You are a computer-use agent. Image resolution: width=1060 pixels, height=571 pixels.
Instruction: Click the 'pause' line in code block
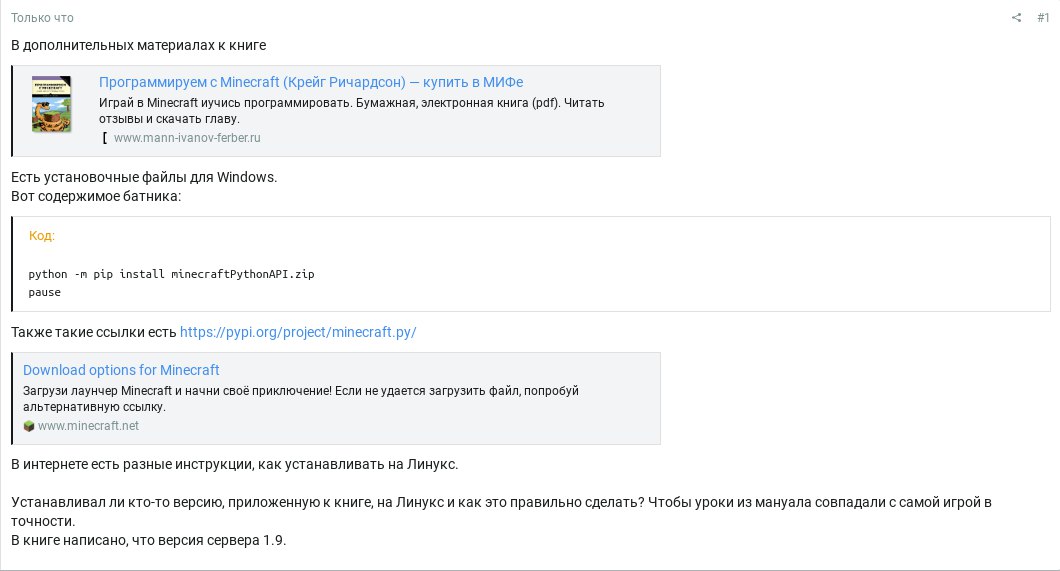point(45,293)
